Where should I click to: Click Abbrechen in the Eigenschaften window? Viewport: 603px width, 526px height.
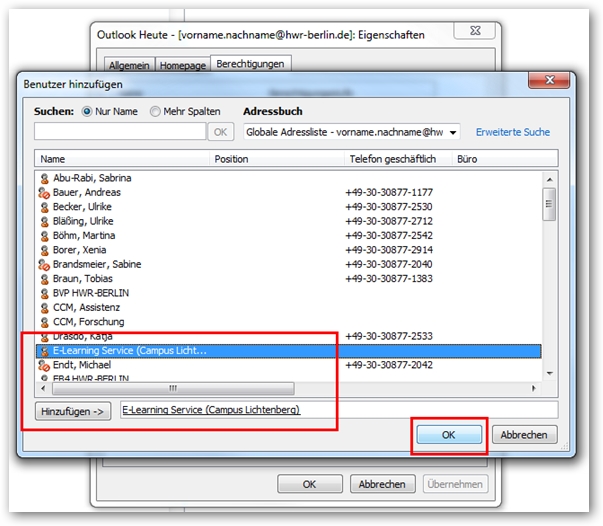pyautogui.click(x=382, y=484)
